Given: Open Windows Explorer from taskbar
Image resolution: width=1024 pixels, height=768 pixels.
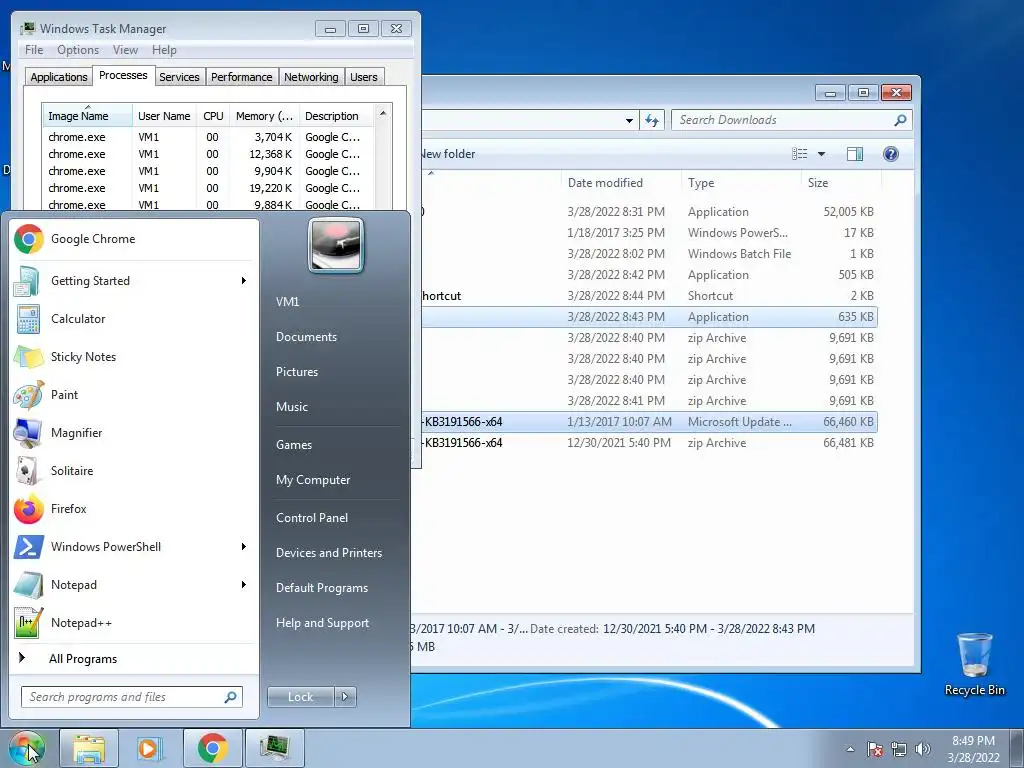Looking at the screenshot, I should (x=89, y=748).
